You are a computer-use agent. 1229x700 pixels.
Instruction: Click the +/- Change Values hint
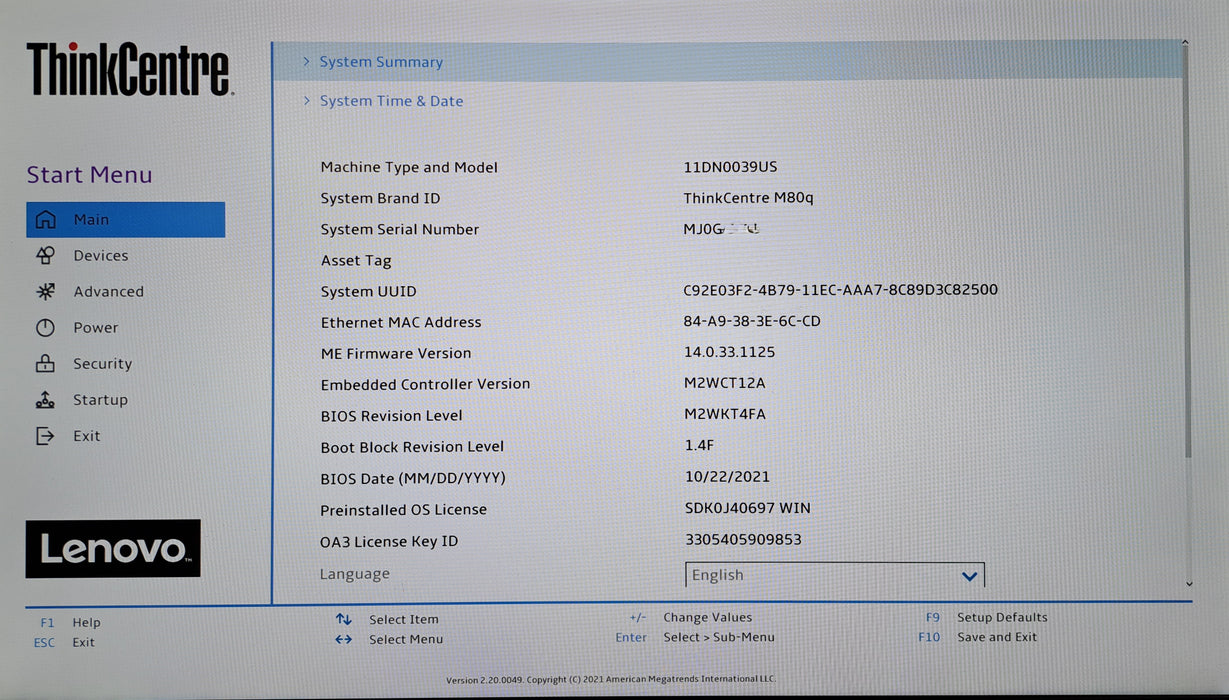[690, 618]
